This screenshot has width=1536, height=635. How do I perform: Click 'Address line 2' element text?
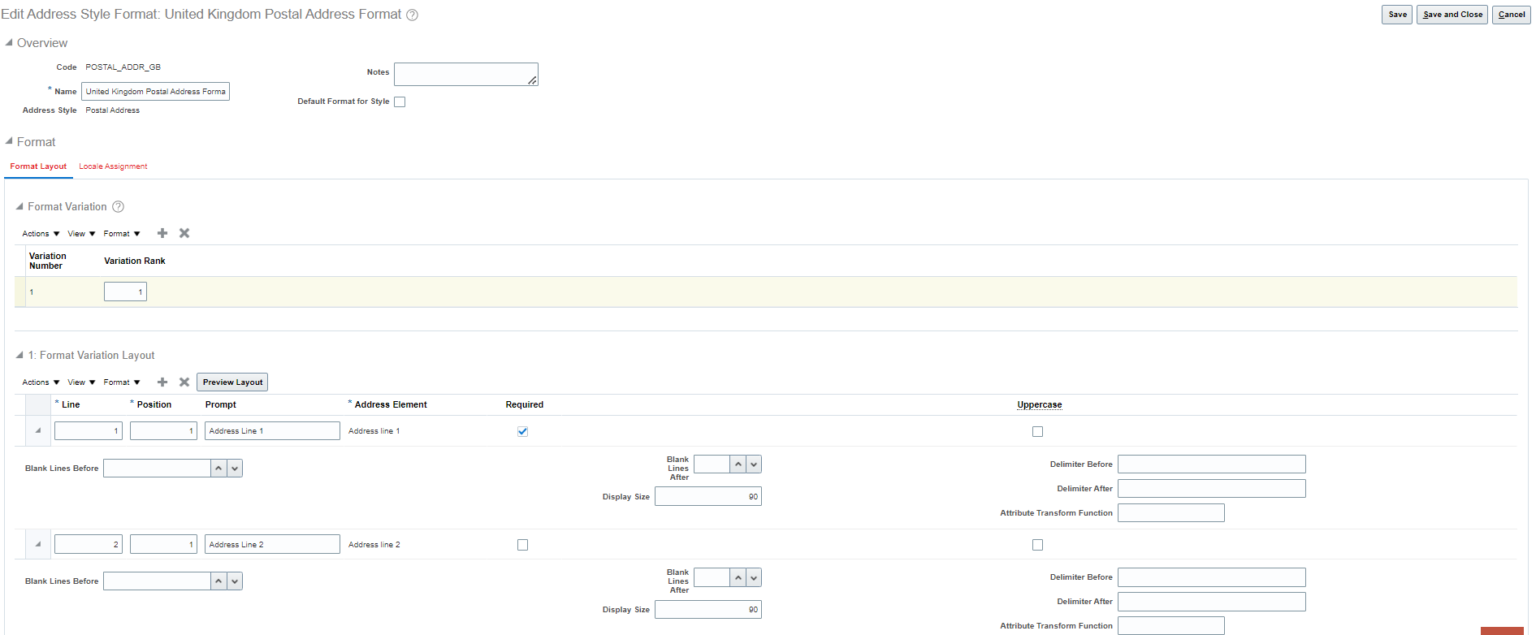click(374, 545)
